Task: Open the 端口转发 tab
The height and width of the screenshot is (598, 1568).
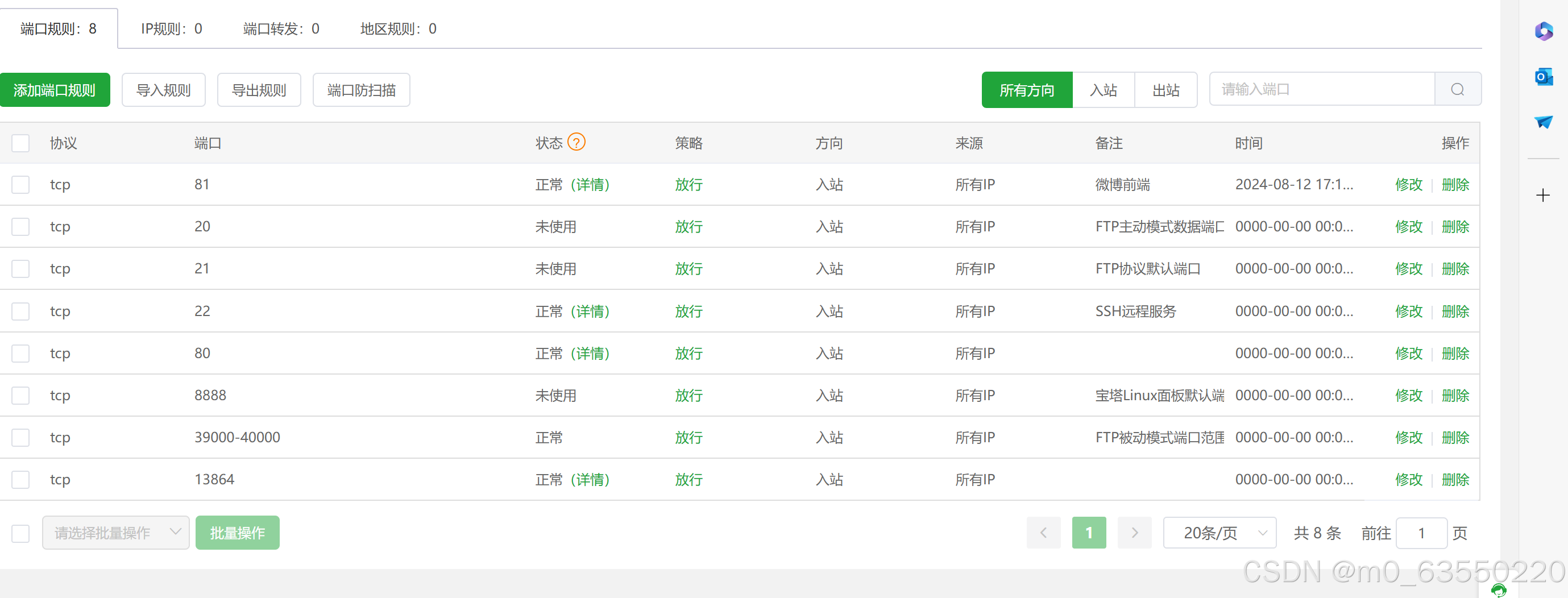Action: pyautogui.click(x=281, y=28)
